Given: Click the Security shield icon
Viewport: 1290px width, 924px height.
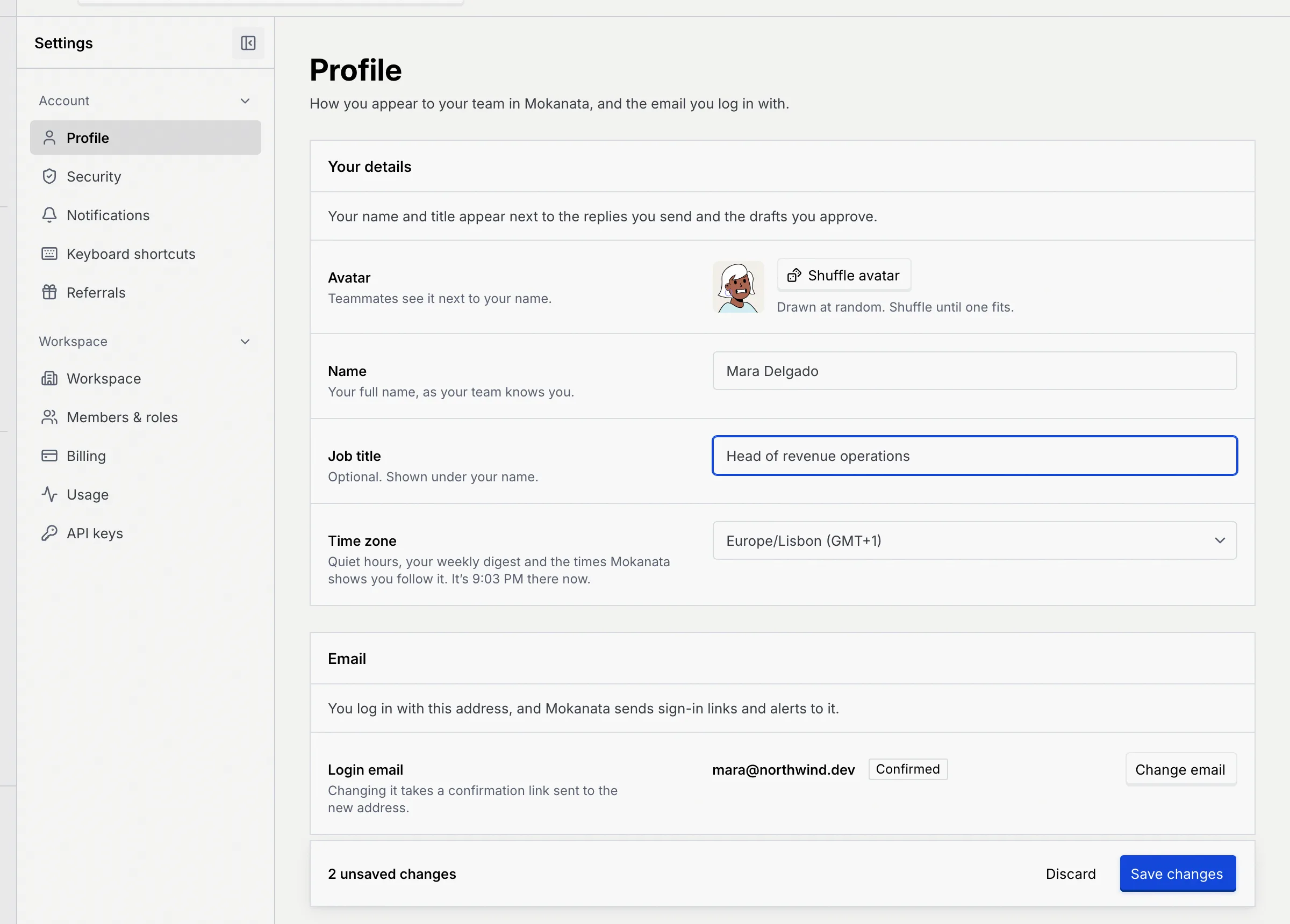Looking at the screenshot, I should point(49,176).
